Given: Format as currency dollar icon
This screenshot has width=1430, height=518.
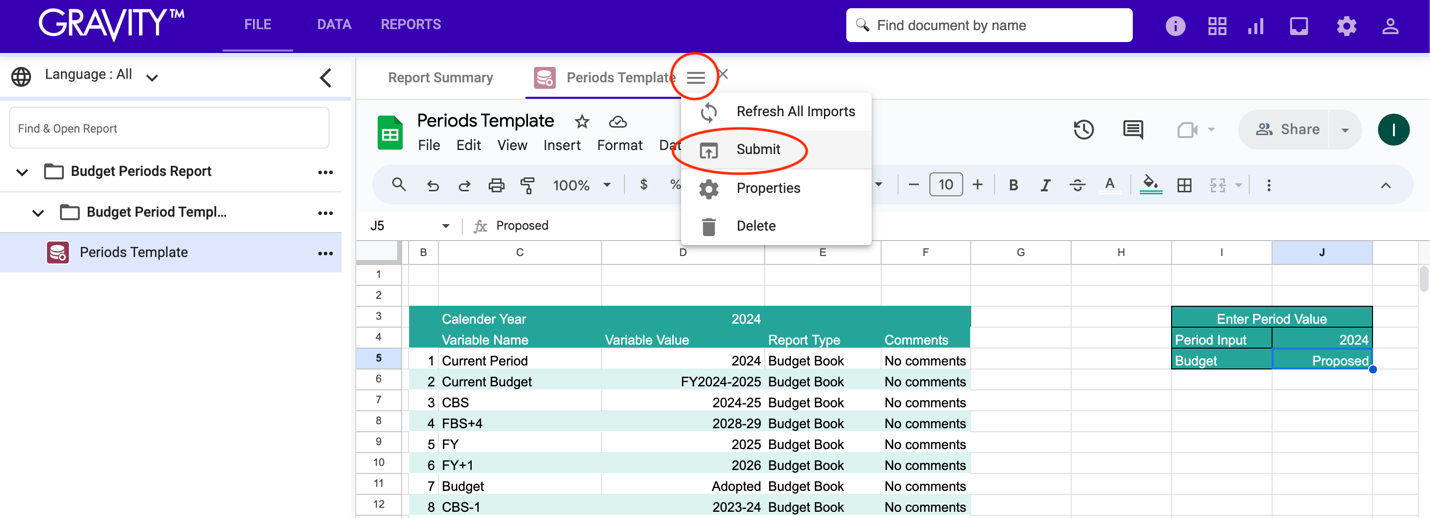Looking at the screenshot, I should (643, 185).
